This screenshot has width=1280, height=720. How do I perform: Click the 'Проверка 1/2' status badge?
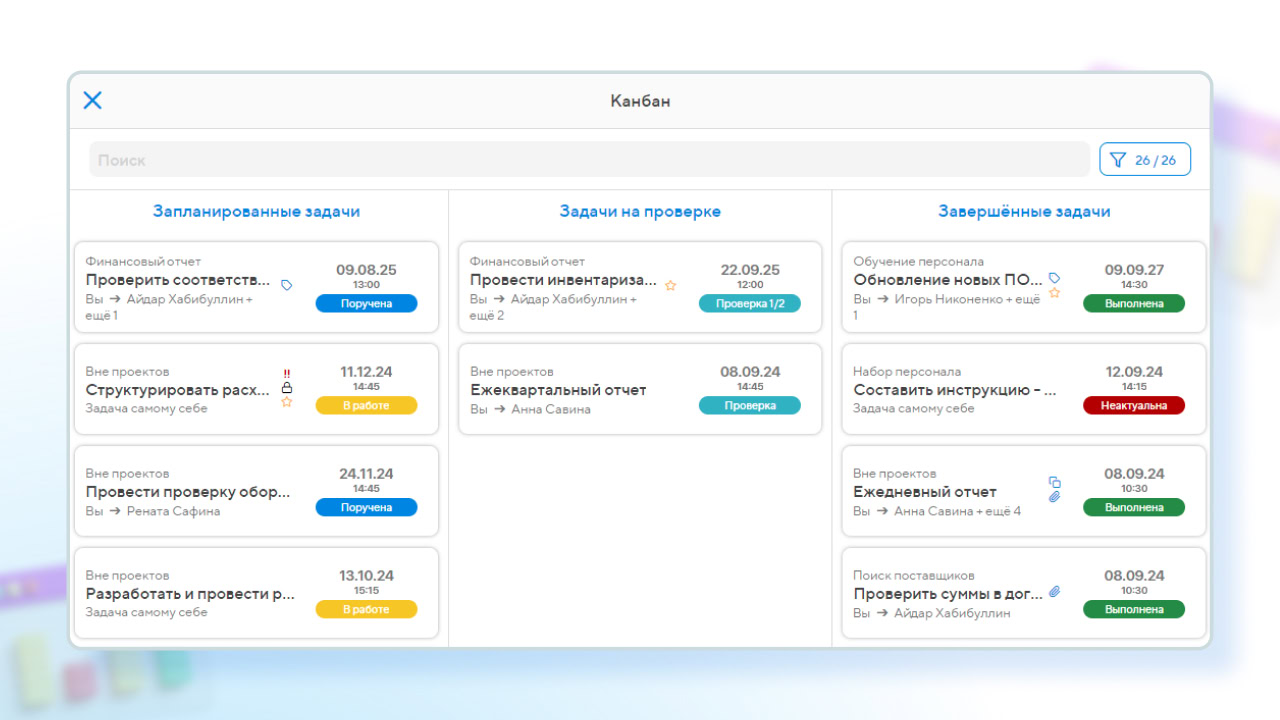749,304
